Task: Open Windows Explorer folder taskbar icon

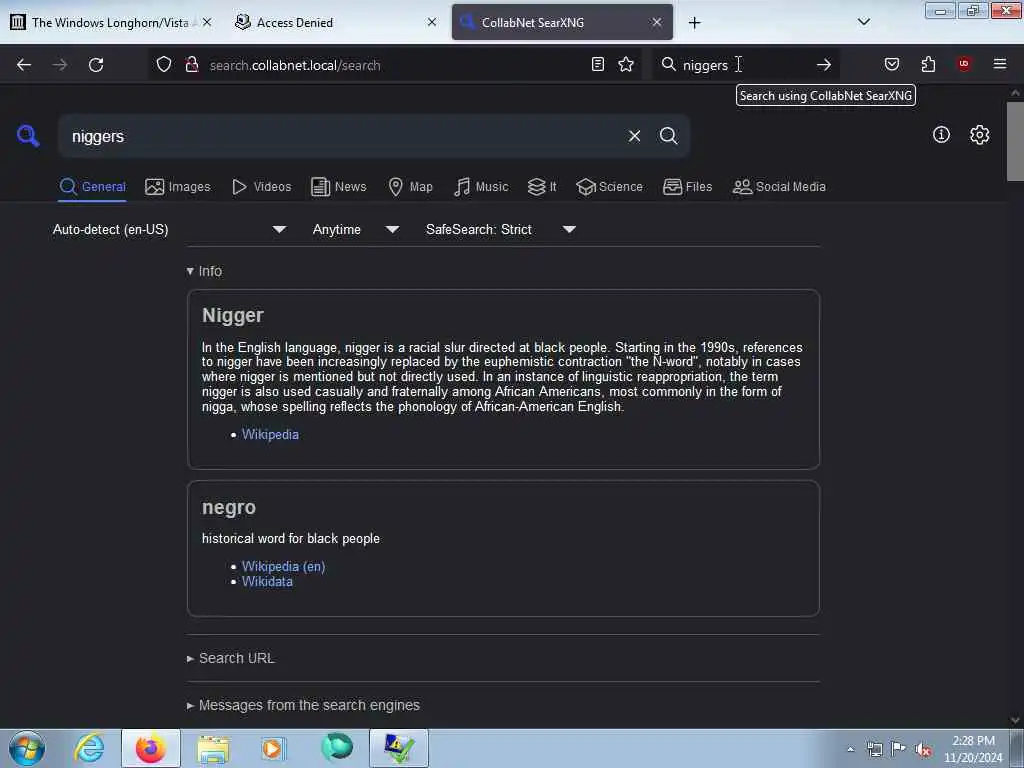Action: (214, 748)
